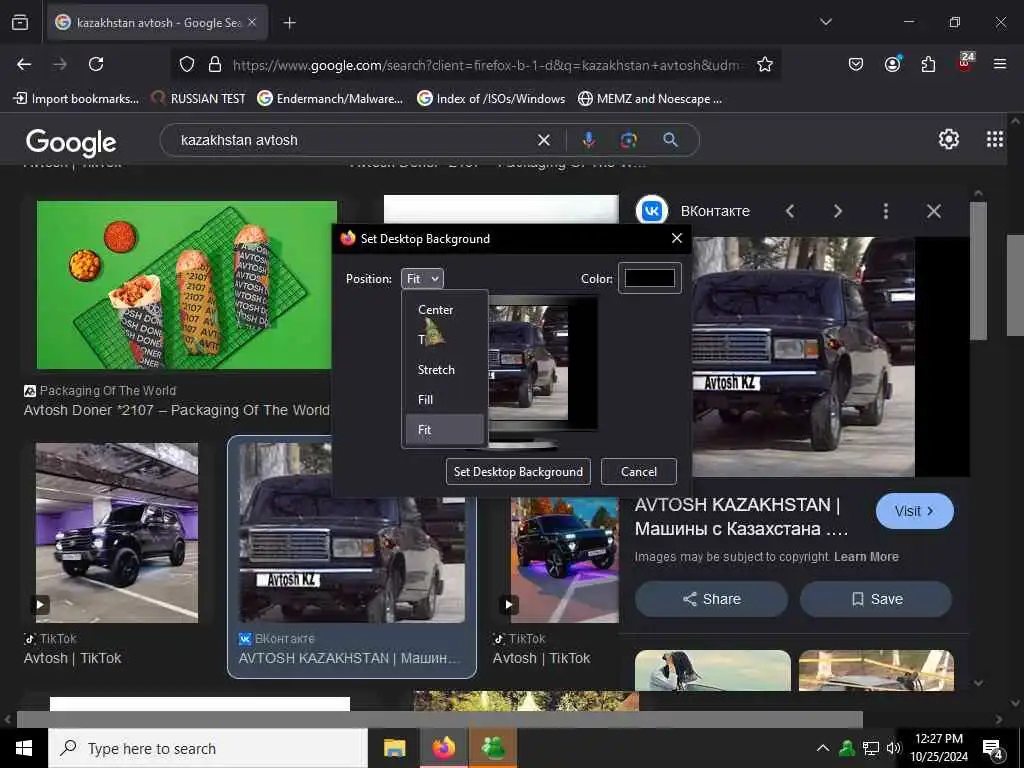Open Google quick settings gear
1024x768 pixels.
pyautogui.click(x=948, y=139)
